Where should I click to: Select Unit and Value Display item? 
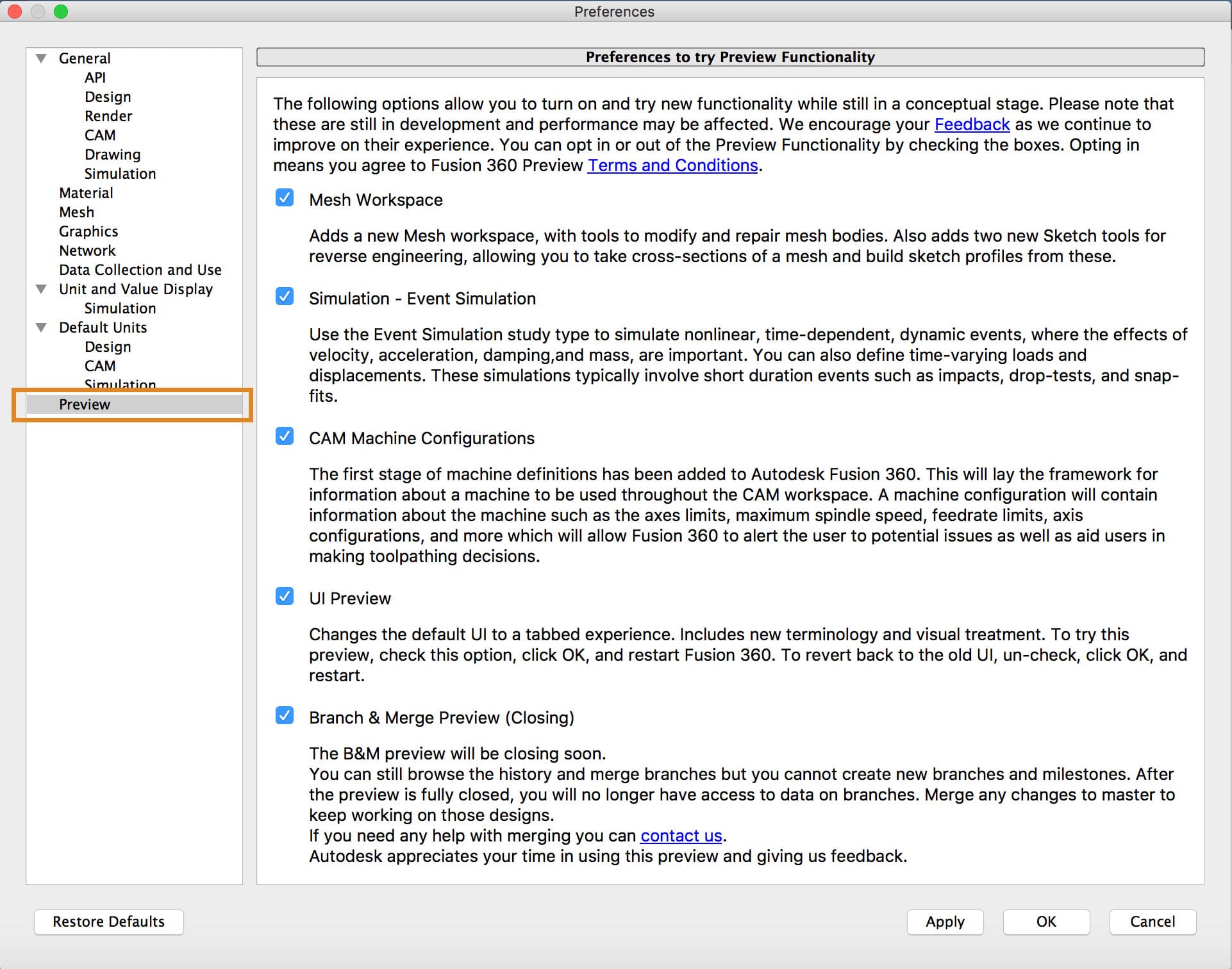point(136,289)
